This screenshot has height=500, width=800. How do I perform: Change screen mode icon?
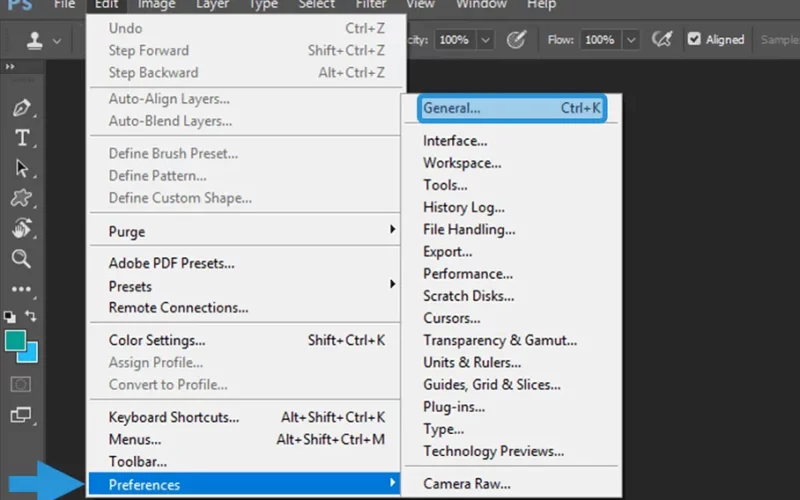[21, 415]
